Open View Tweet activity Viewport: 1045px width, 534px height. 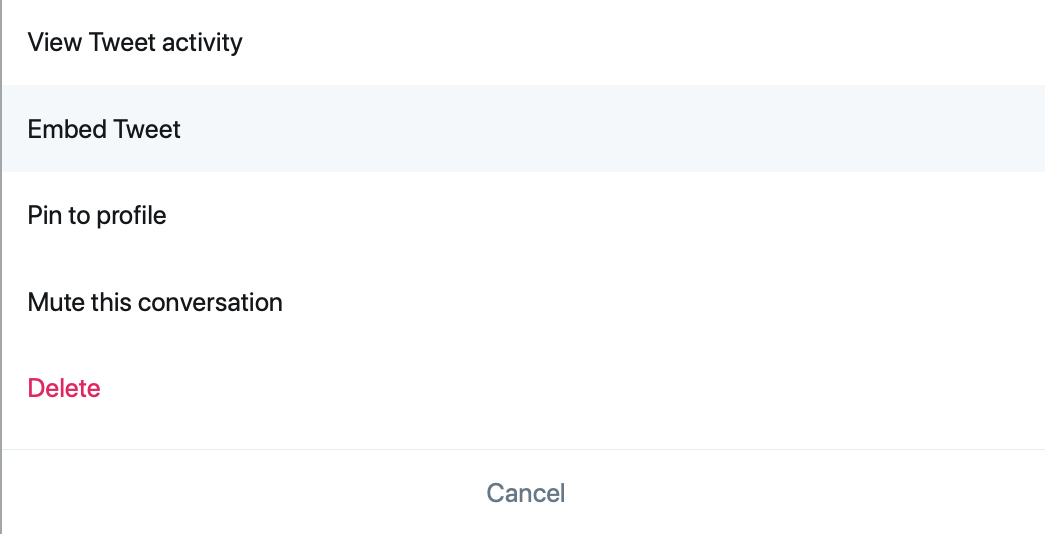pos(135,43)
